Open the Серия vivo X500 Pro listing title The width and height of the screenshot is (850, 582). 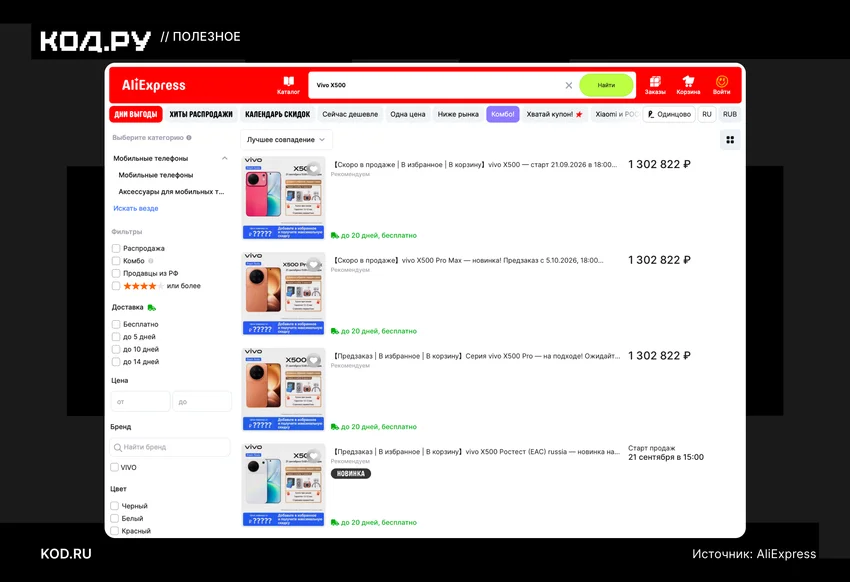(476, 356)
